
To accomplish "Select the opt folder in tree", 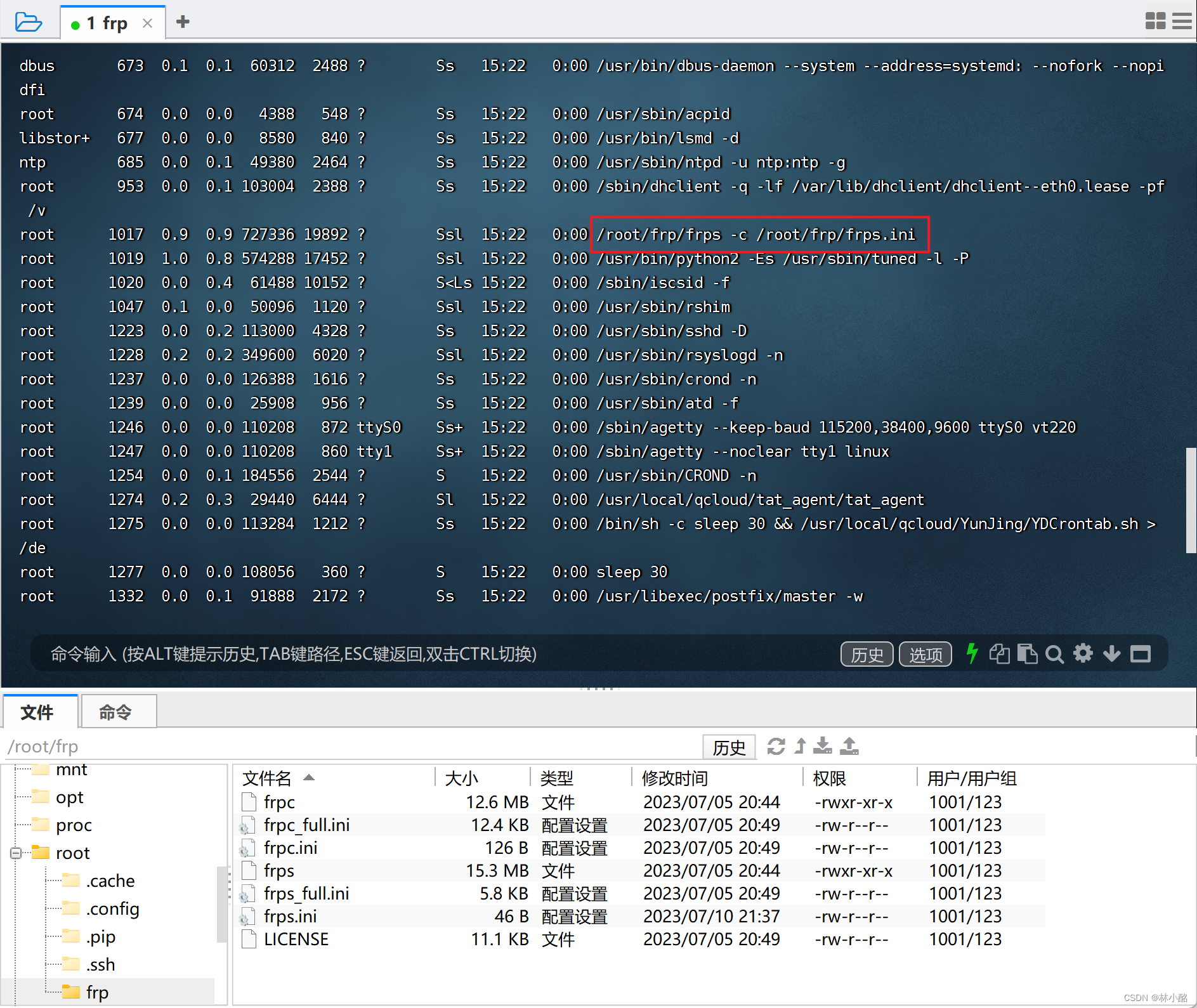I will (x=70, y=797).
